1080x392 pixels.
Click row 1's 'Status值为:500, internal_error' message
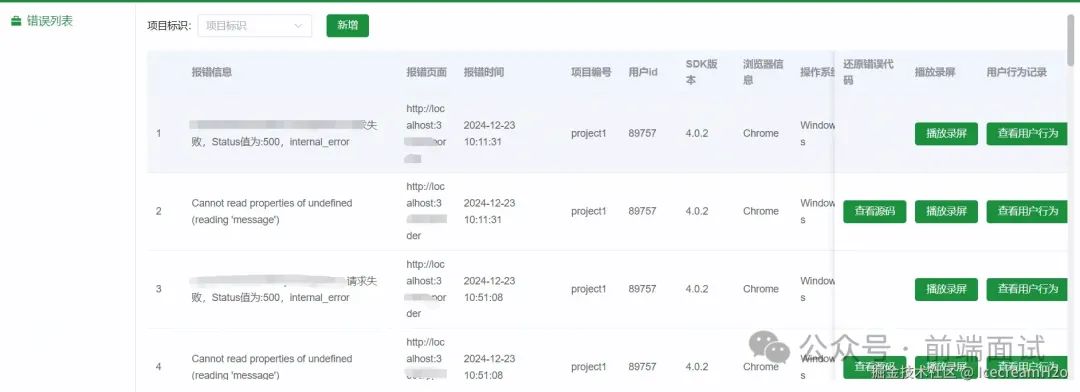click(271, 142)
